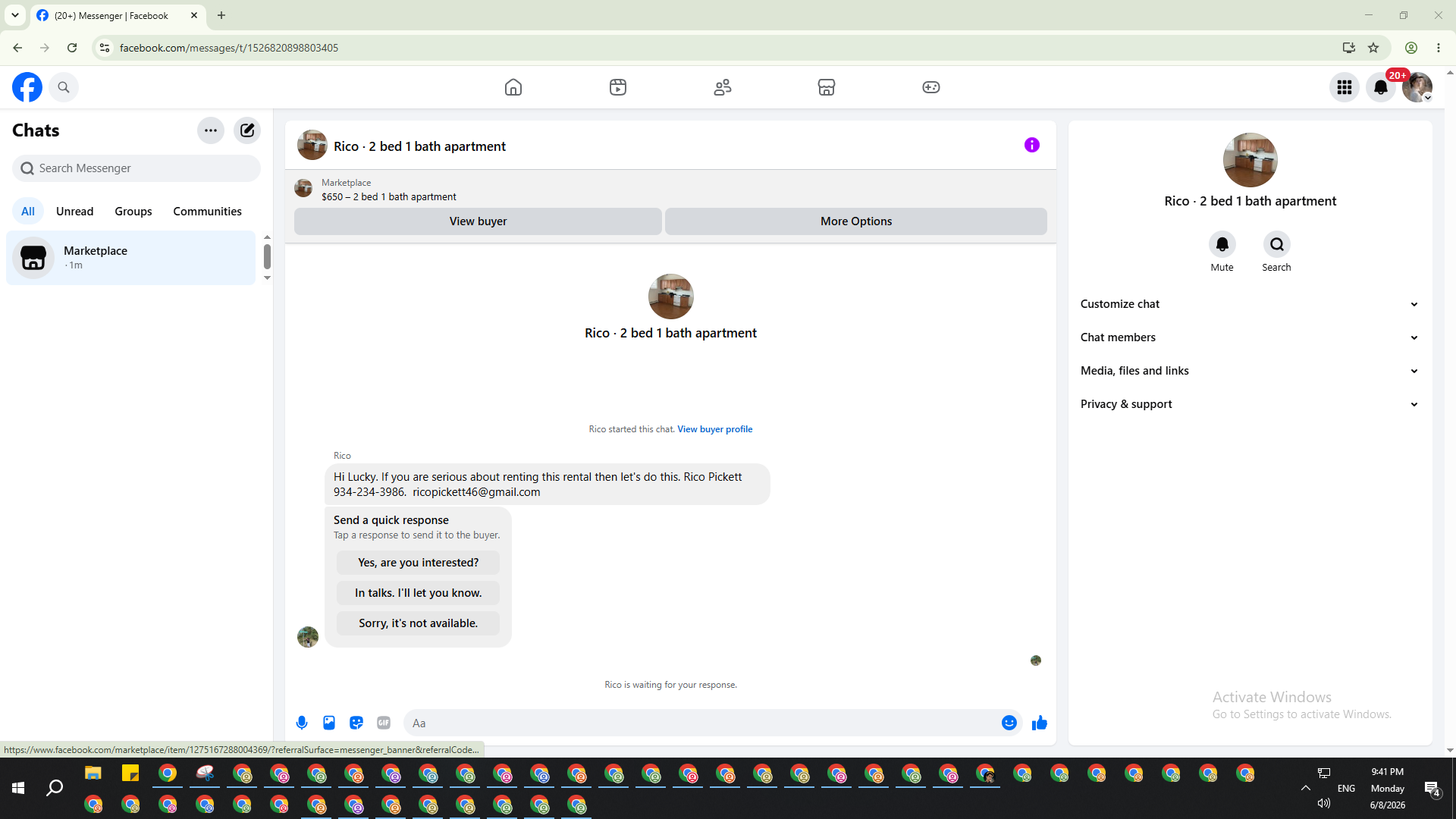Expand the Chat members section

pos(1250,337)
